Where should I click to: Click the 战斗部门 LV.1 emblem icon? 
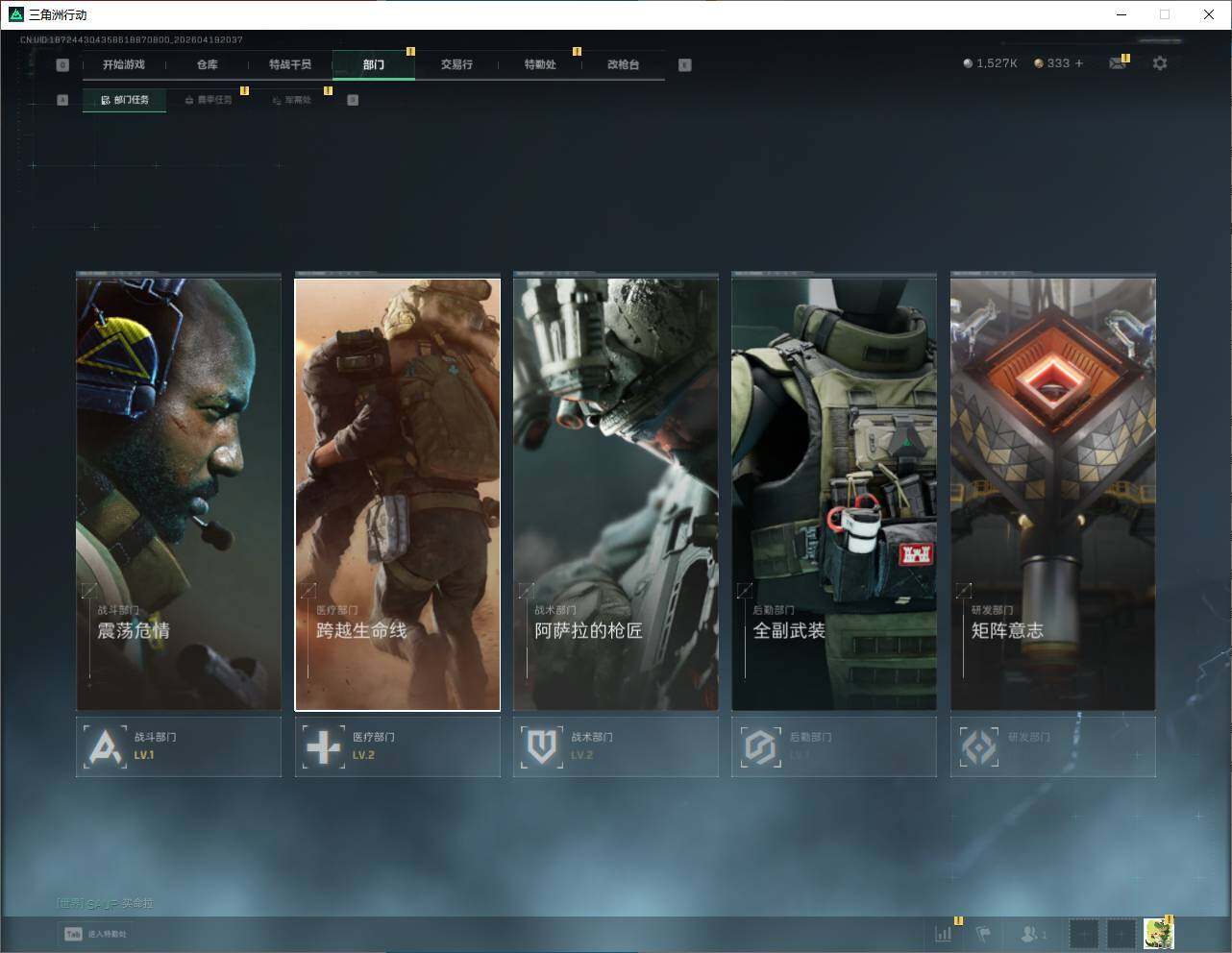[105, 746]
